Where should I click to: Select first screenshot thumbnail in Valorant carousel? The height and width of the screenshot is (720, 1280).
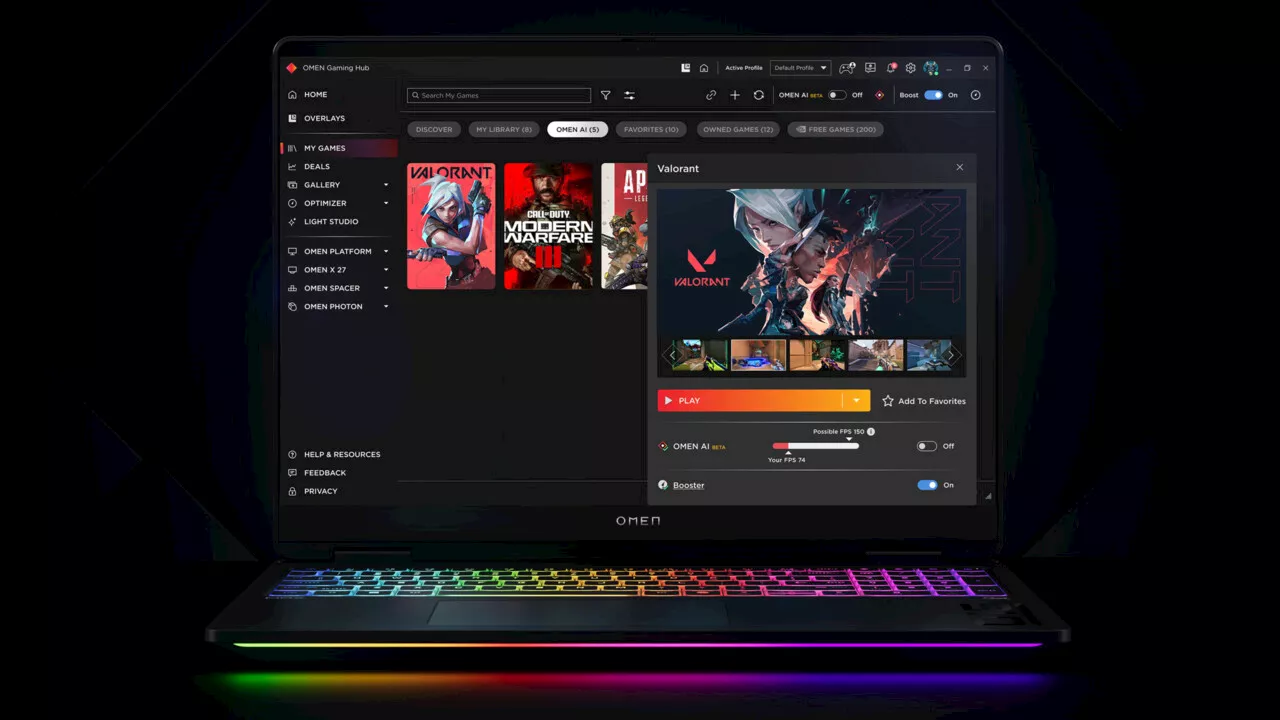tap(700, 355)
